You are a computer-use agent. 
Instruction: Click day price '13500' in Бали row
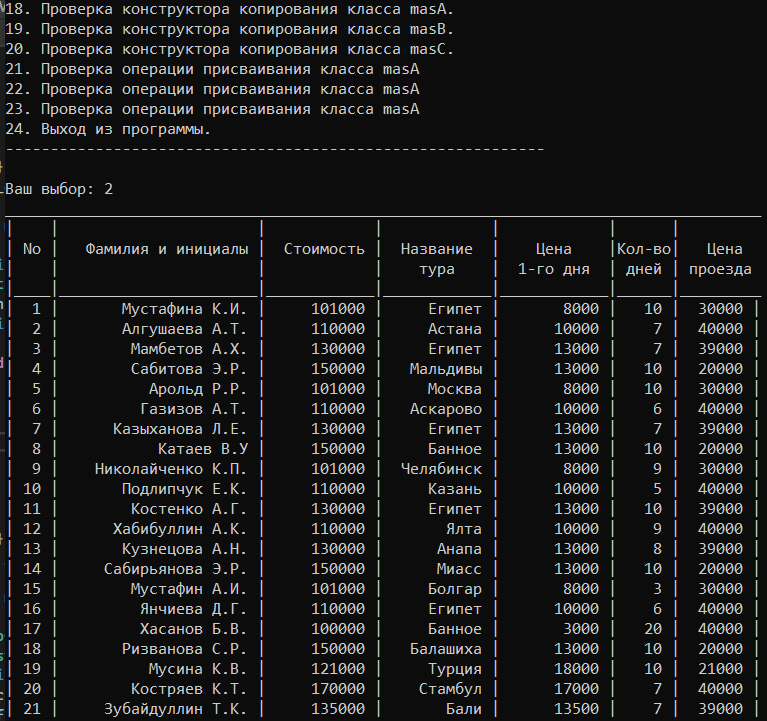577,710
